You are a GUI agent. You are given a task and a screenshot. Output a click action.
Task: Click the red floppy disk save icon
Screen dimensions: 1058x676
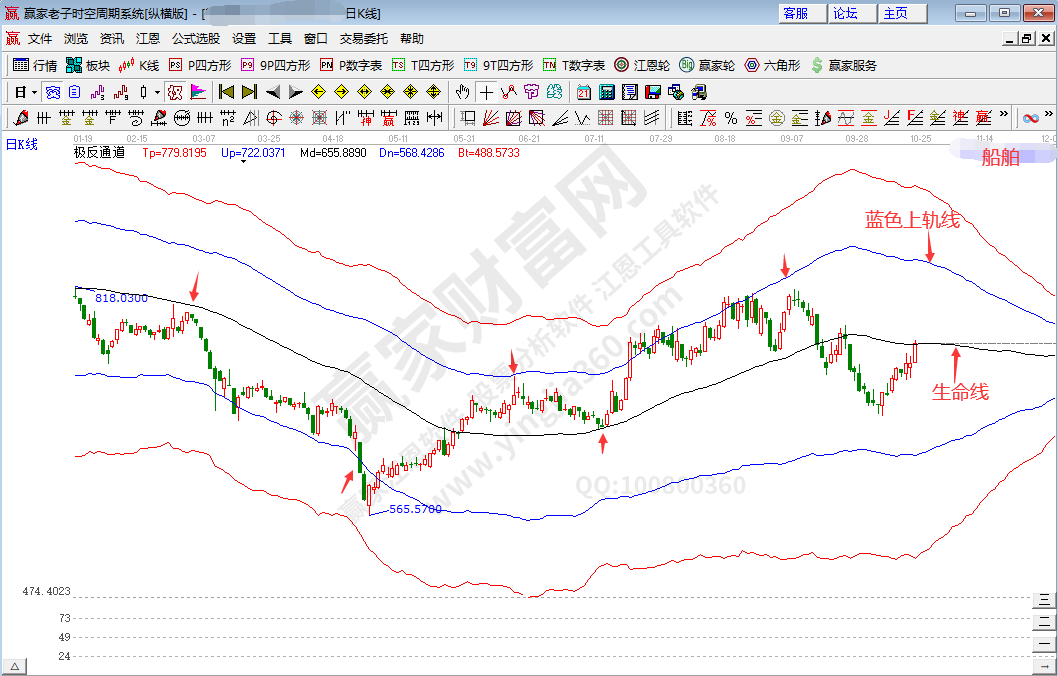click(x=652, y=92)
